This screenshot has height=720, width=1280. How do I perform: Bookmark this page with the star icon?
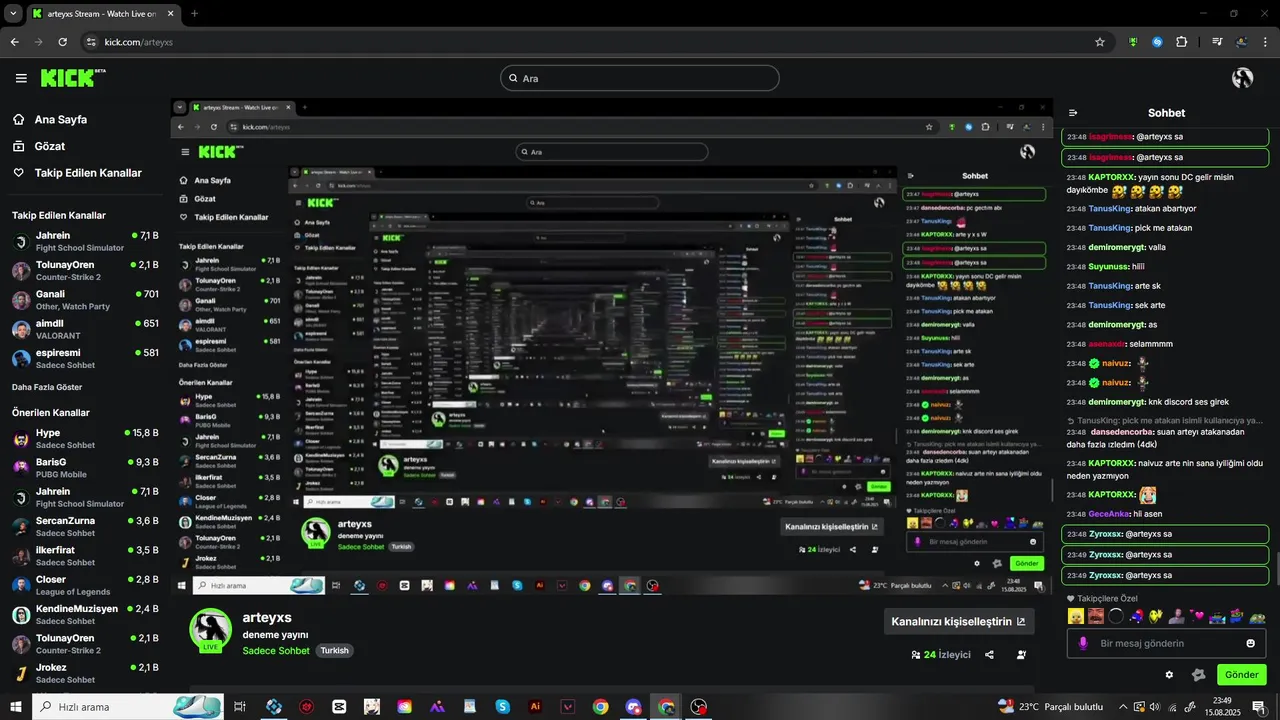pos(1100,42)
